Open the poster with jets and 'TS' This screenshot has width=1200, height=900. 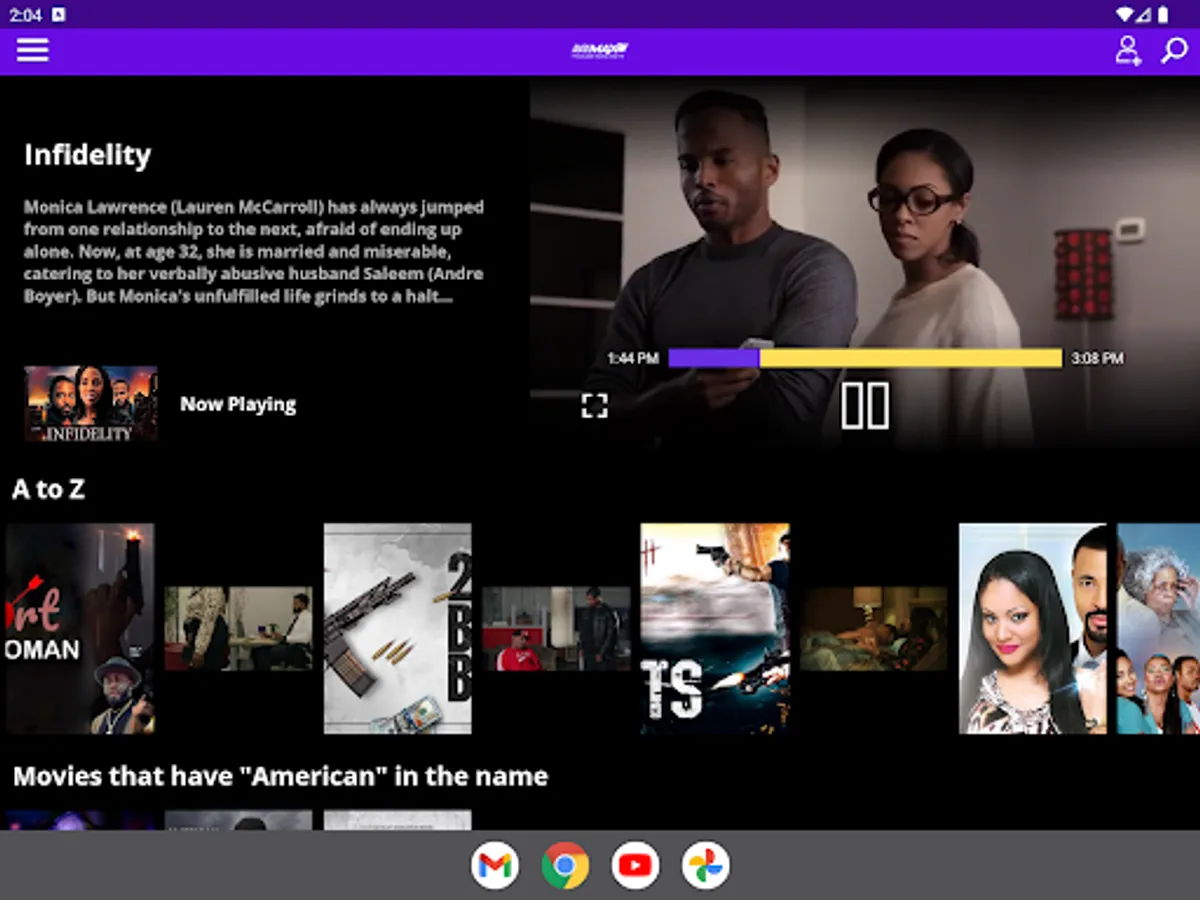(715, 629)
